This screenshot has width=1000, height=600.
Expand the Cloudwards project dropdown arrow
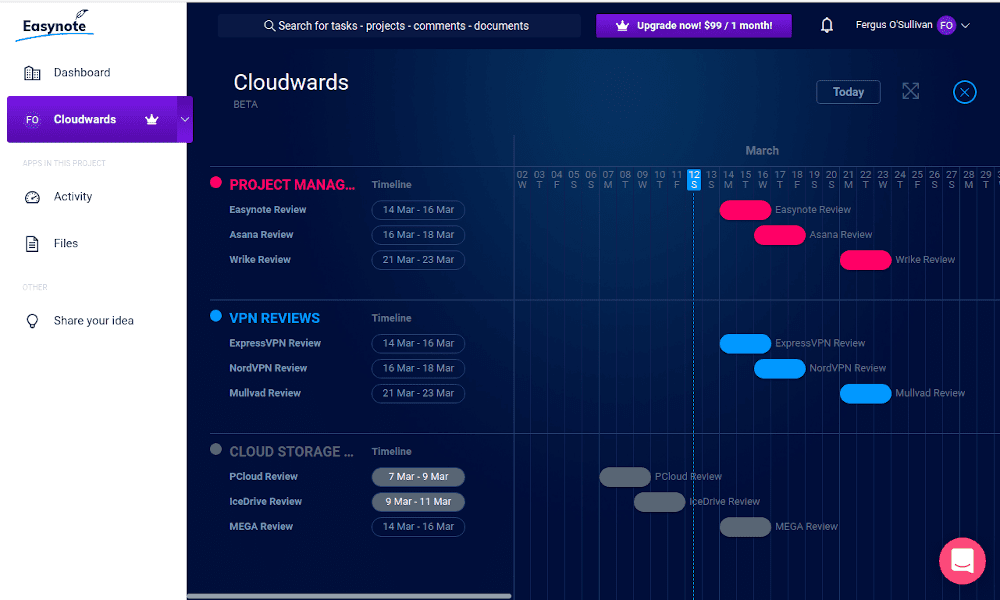click(185, 119)
